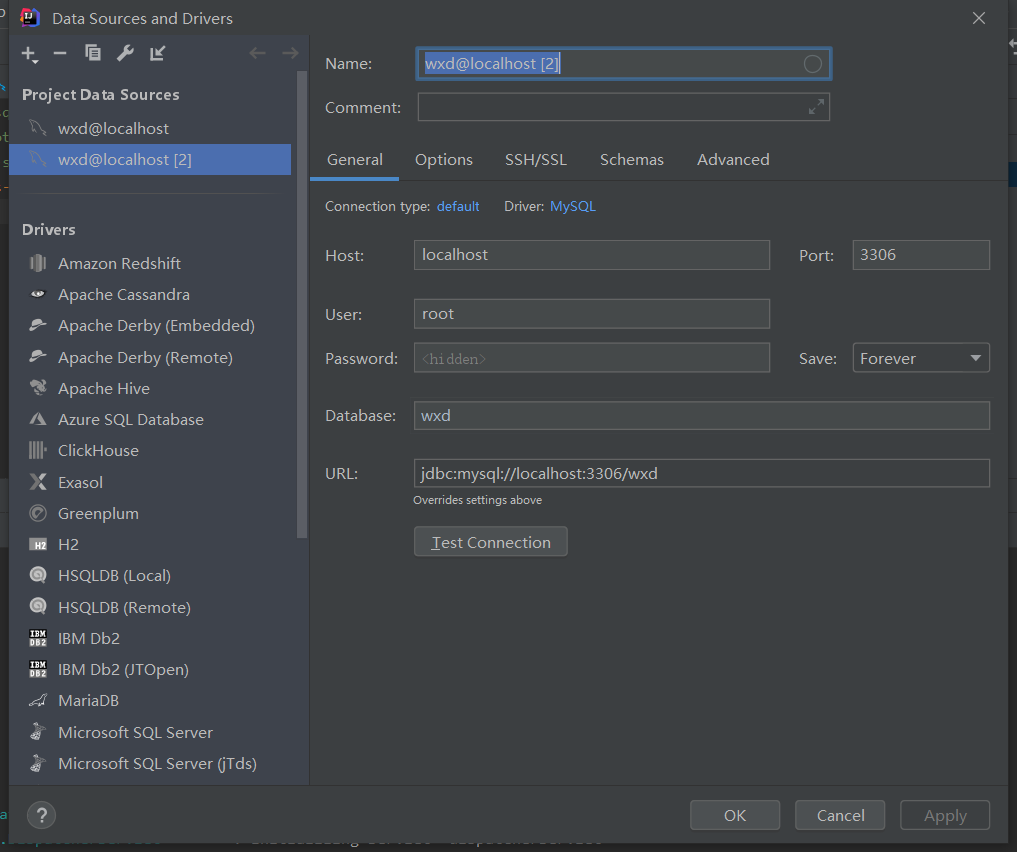Click the default connection type link

458,206
